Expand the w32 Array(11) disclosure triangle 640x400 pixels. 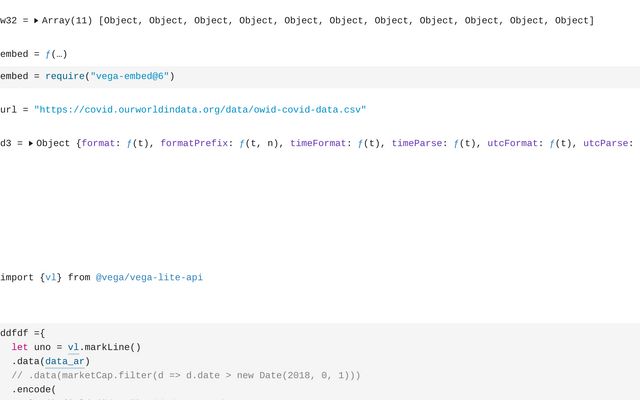36,21
